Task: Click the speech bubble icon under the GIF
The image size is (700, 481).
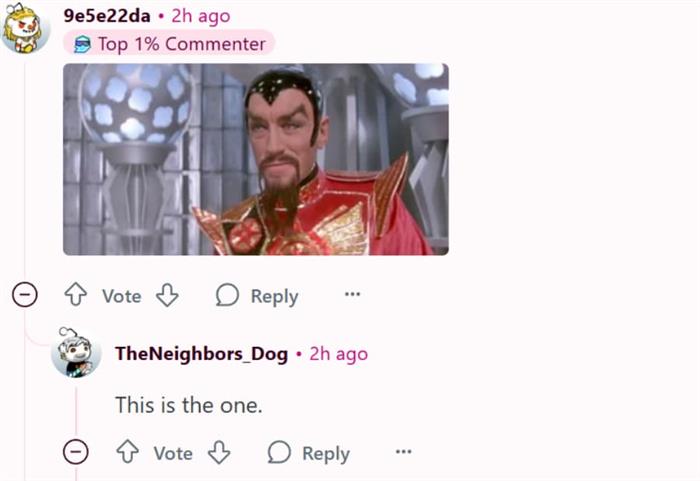Action: (x=227, y=295)
